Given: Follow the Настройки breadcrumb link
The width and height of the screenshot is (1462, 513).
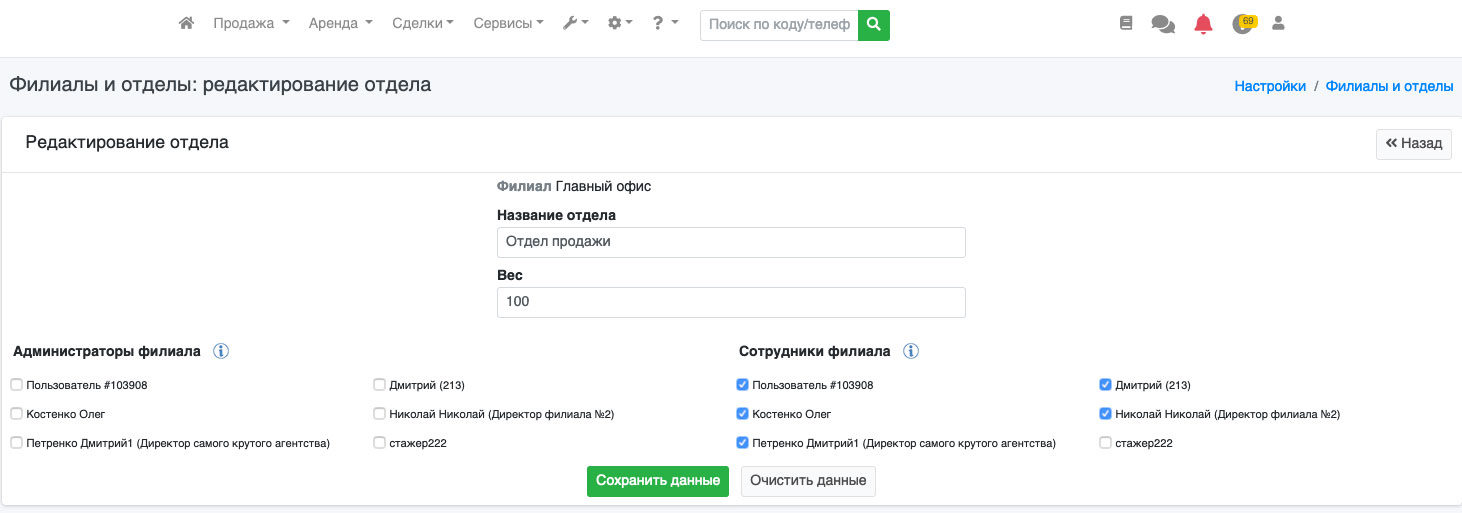Looking at the screenshot, I should click(1270, 86).
